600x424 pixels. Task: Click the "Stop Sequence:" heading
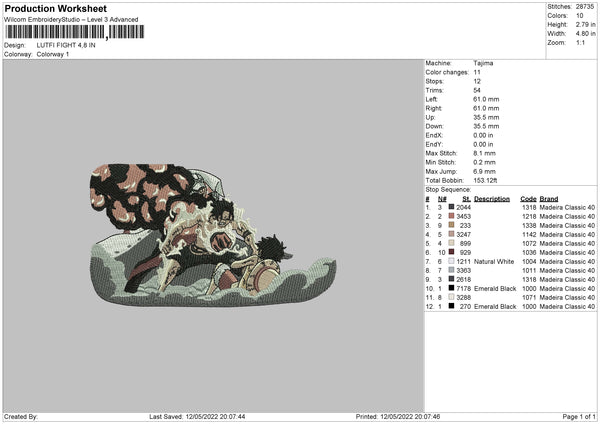[x=448, y=190]
